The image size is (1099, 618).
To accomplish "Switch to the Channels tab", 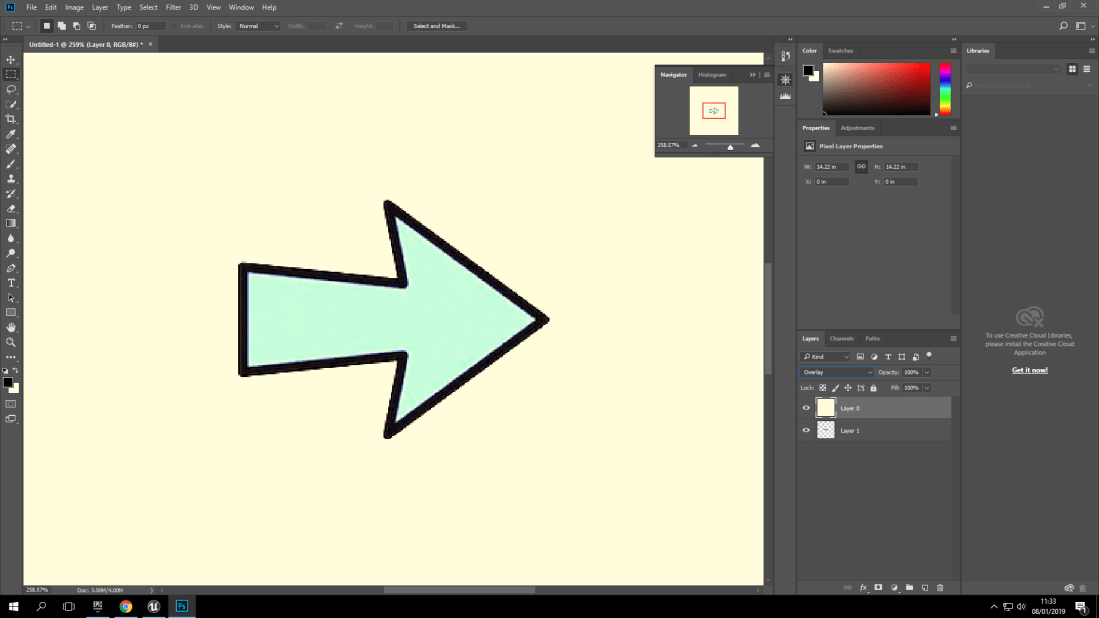I will pyautogui.click(x=842, y=339).
